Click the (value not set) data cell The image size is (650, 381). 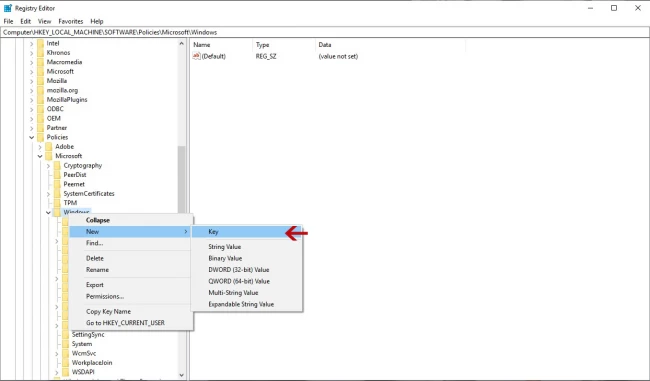(338, 56)
